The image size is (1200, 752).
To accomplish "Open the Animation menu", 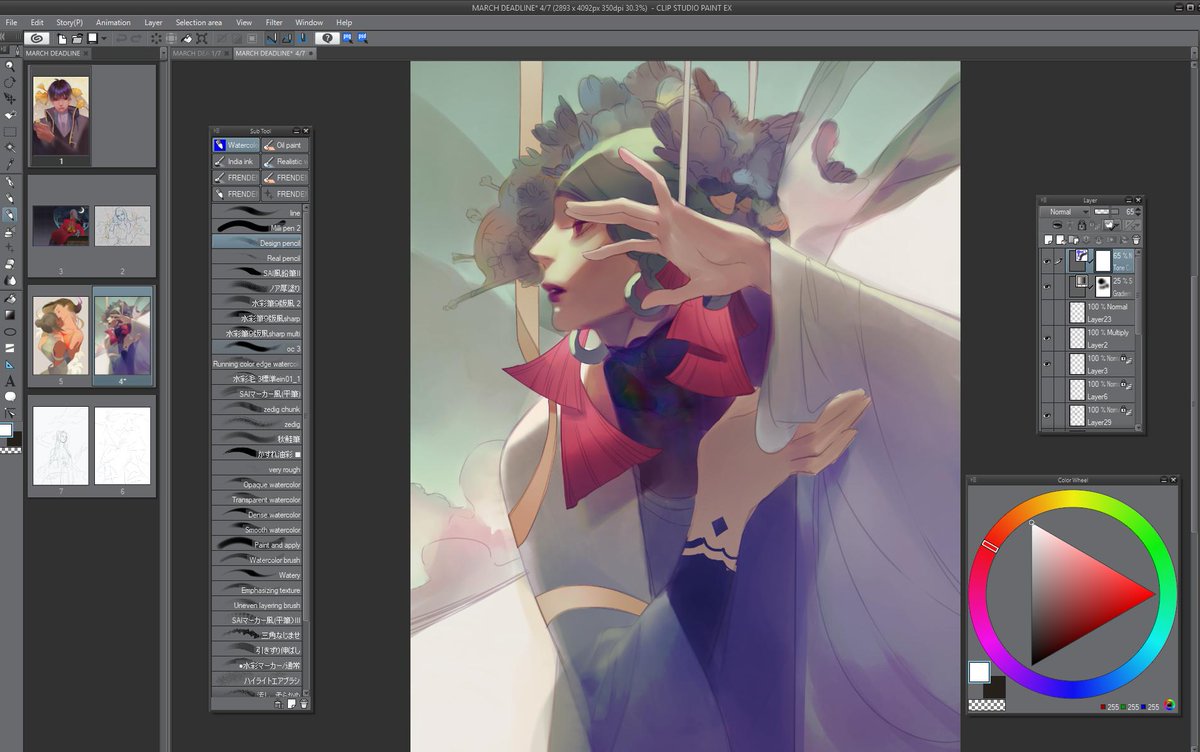I will pos(114,22).
